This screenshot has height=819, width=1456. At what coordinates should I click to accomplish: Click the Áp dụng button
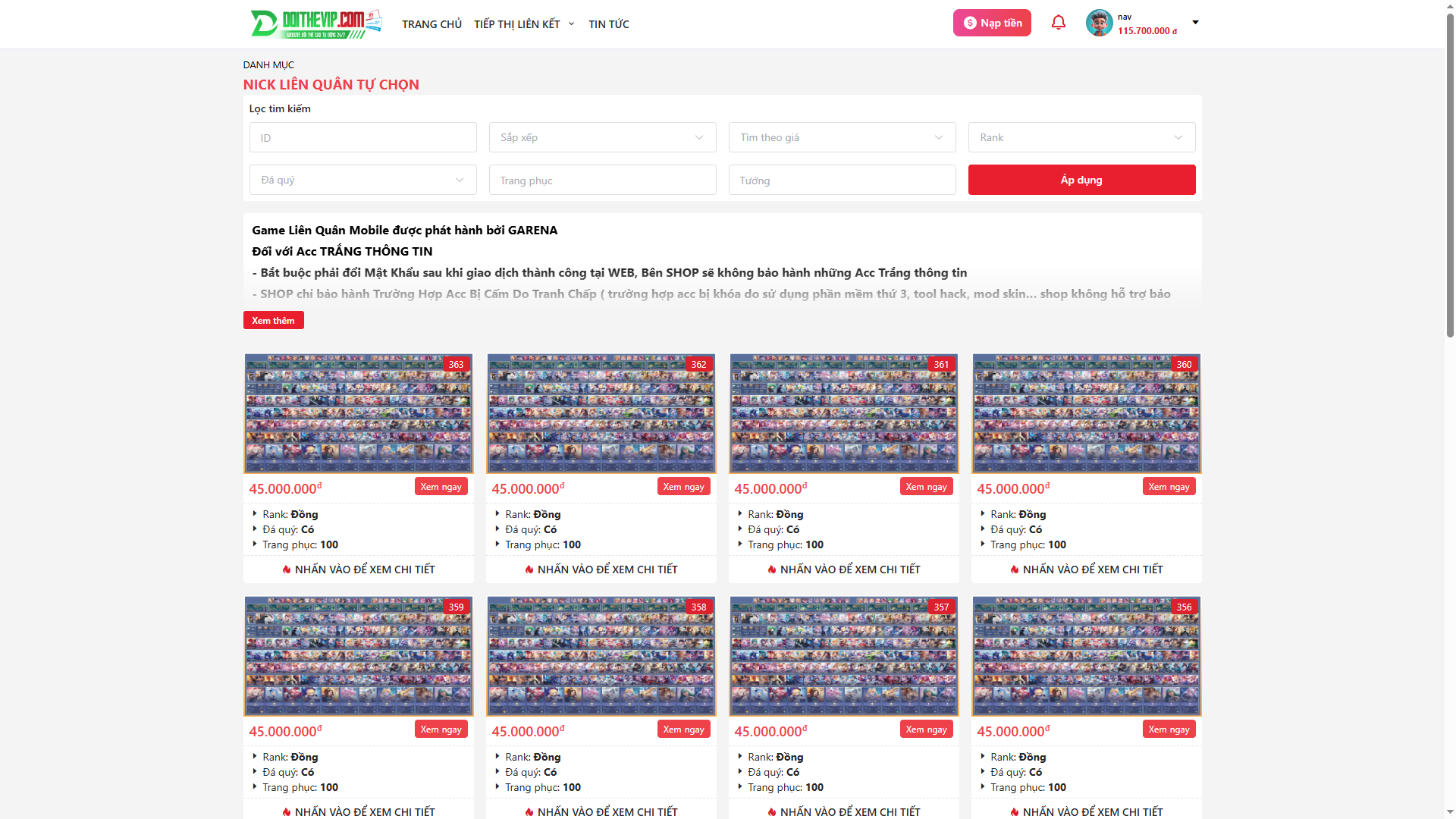tap(1082, 180)
